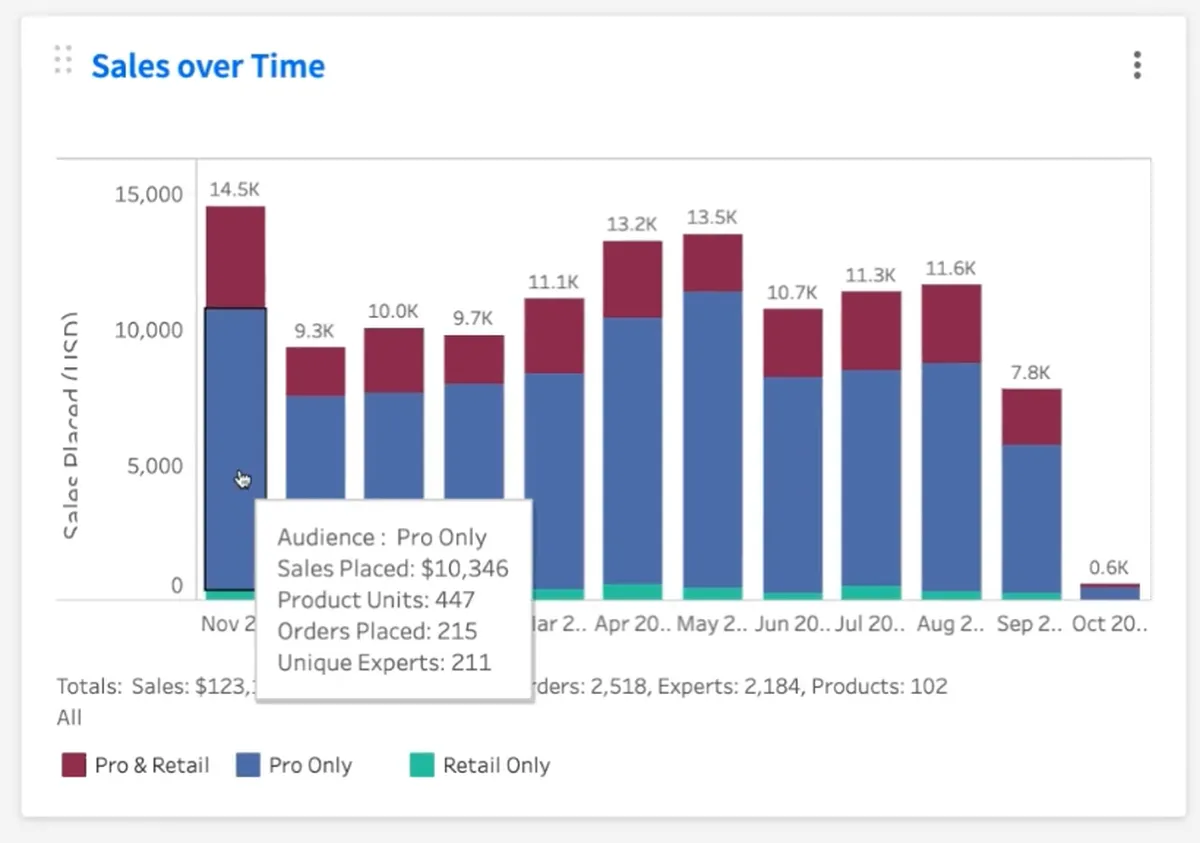Screen dimensions: 1200x843
Task: Select the small Oct bar
Action: pos(1110,592)
